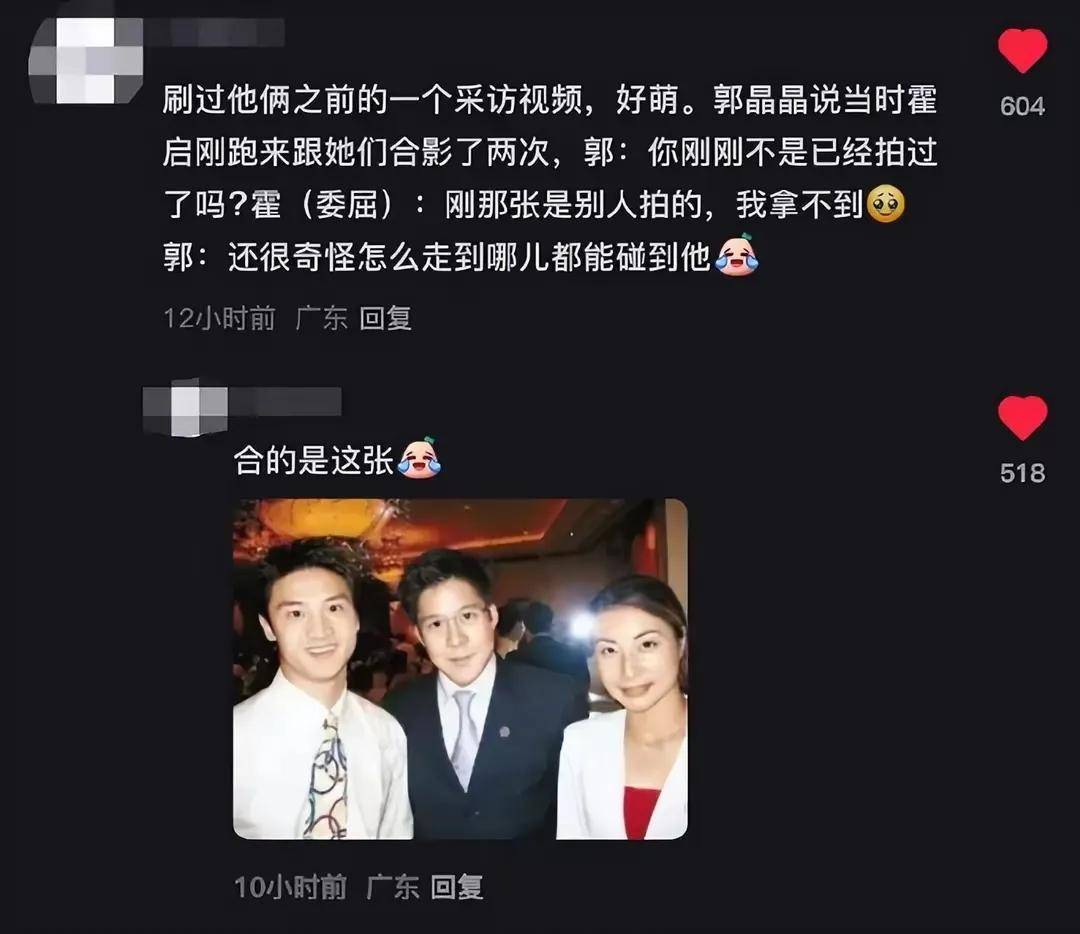Click the 604 like count number
This screenshot has height=934, width=1080.
pos(1022,106)
